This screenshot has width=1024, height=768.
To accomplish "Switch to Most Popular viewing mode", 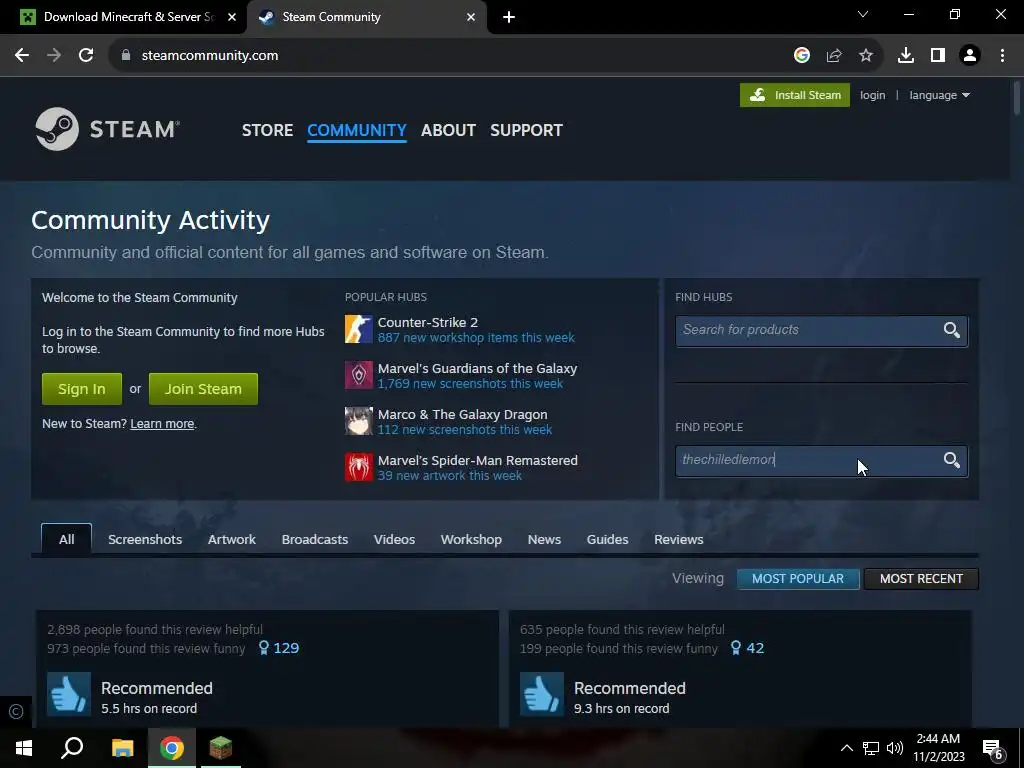I will tap(798, 579).
